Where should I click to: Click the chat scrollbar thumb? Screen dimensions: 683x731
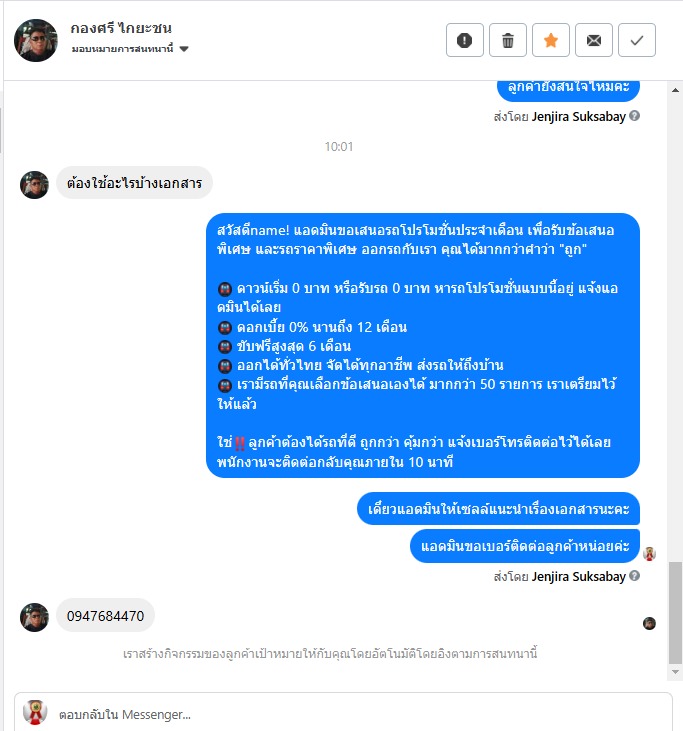point(675,613)
